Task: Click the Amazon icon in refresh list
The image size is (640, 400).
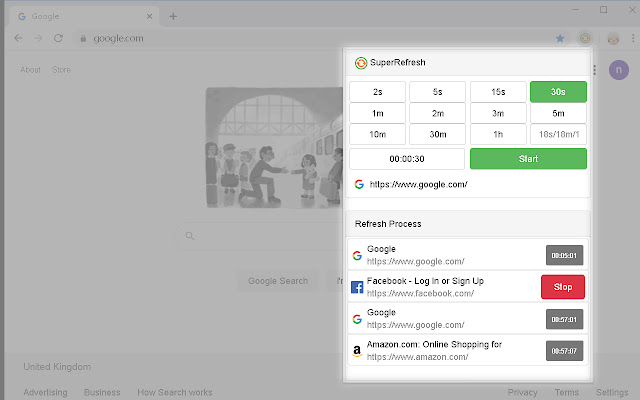Action: [x=357, y=351]
